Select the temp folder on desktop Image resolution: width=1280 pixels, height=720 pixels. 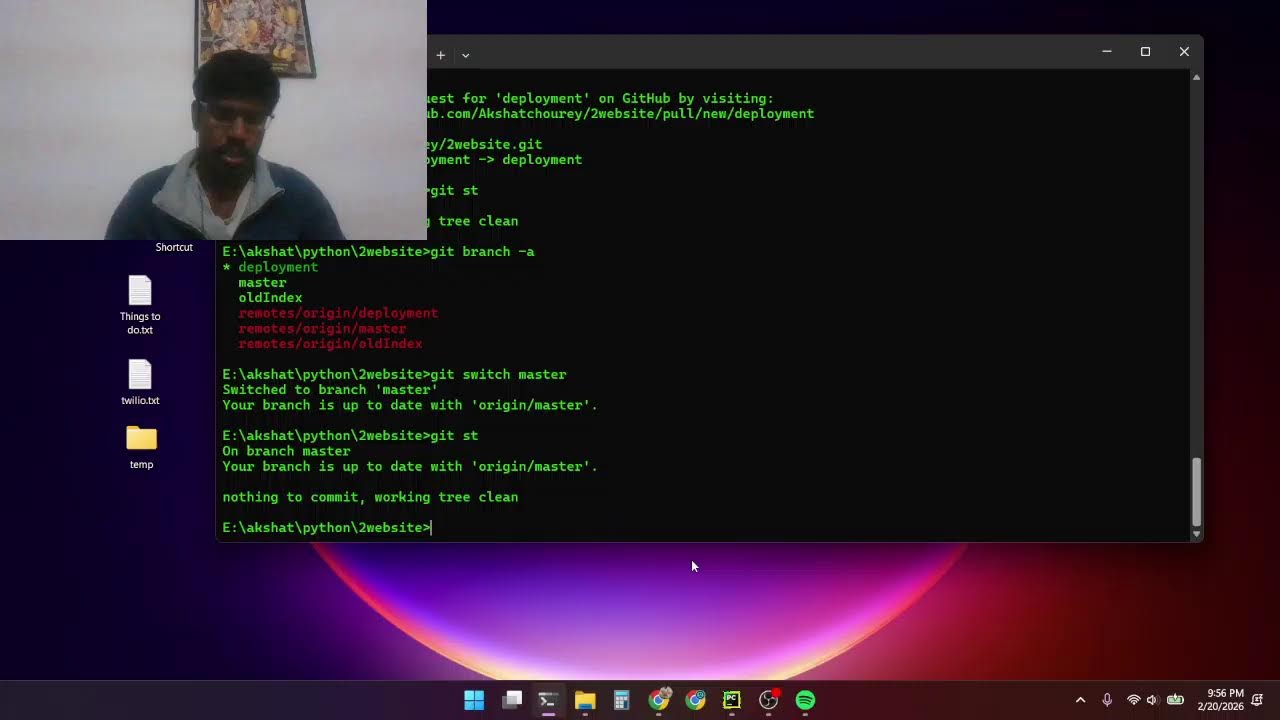click(x=141, y=447)
